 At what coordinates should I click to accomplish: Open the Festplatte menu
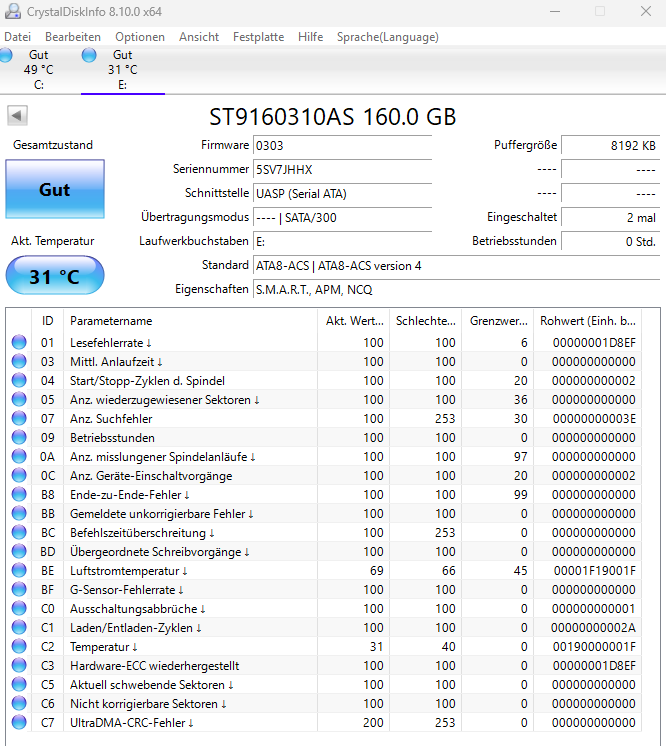coord(258,37)
